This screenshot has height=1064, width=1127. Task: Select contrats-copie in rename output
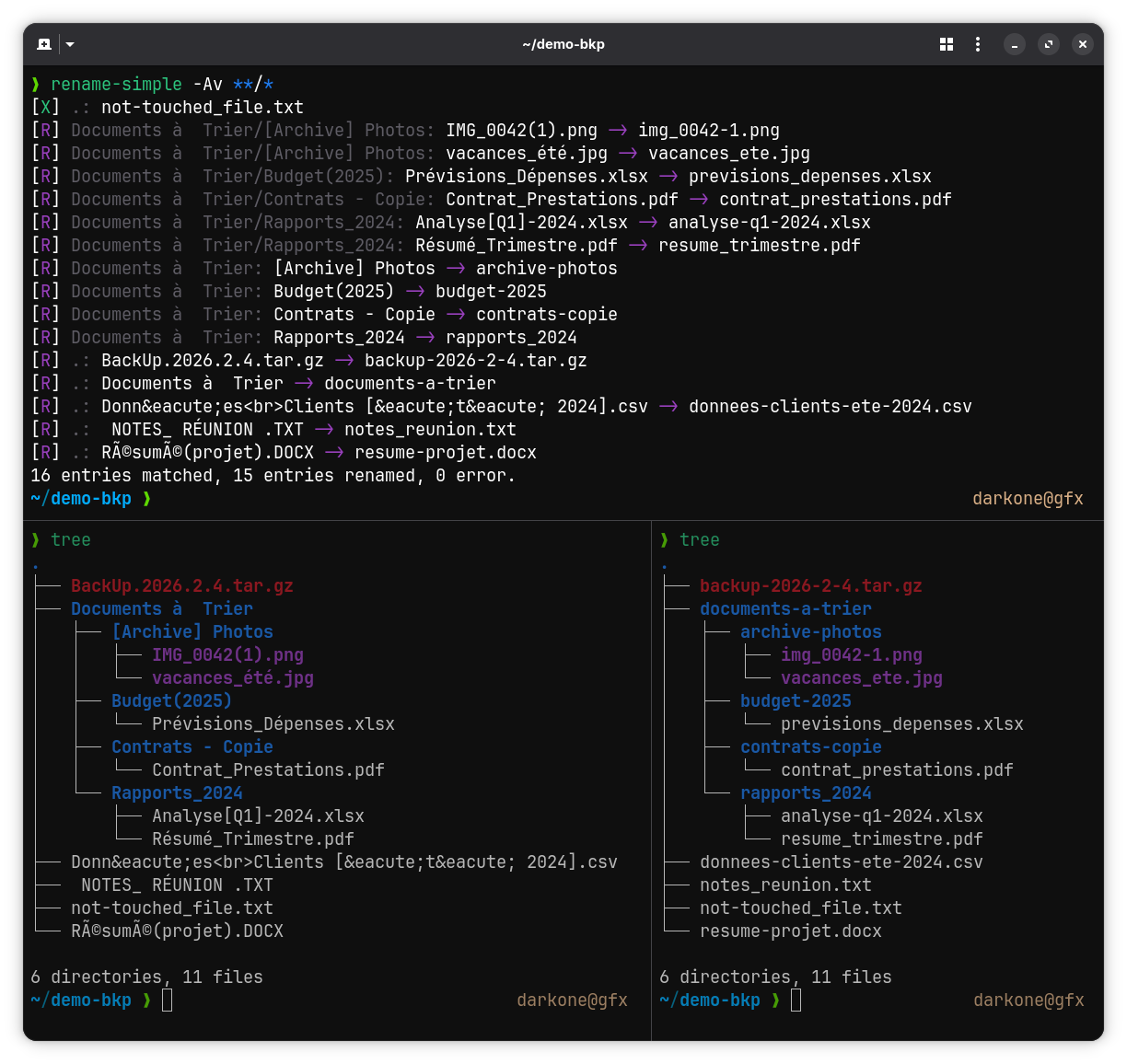tap(547, 315)
